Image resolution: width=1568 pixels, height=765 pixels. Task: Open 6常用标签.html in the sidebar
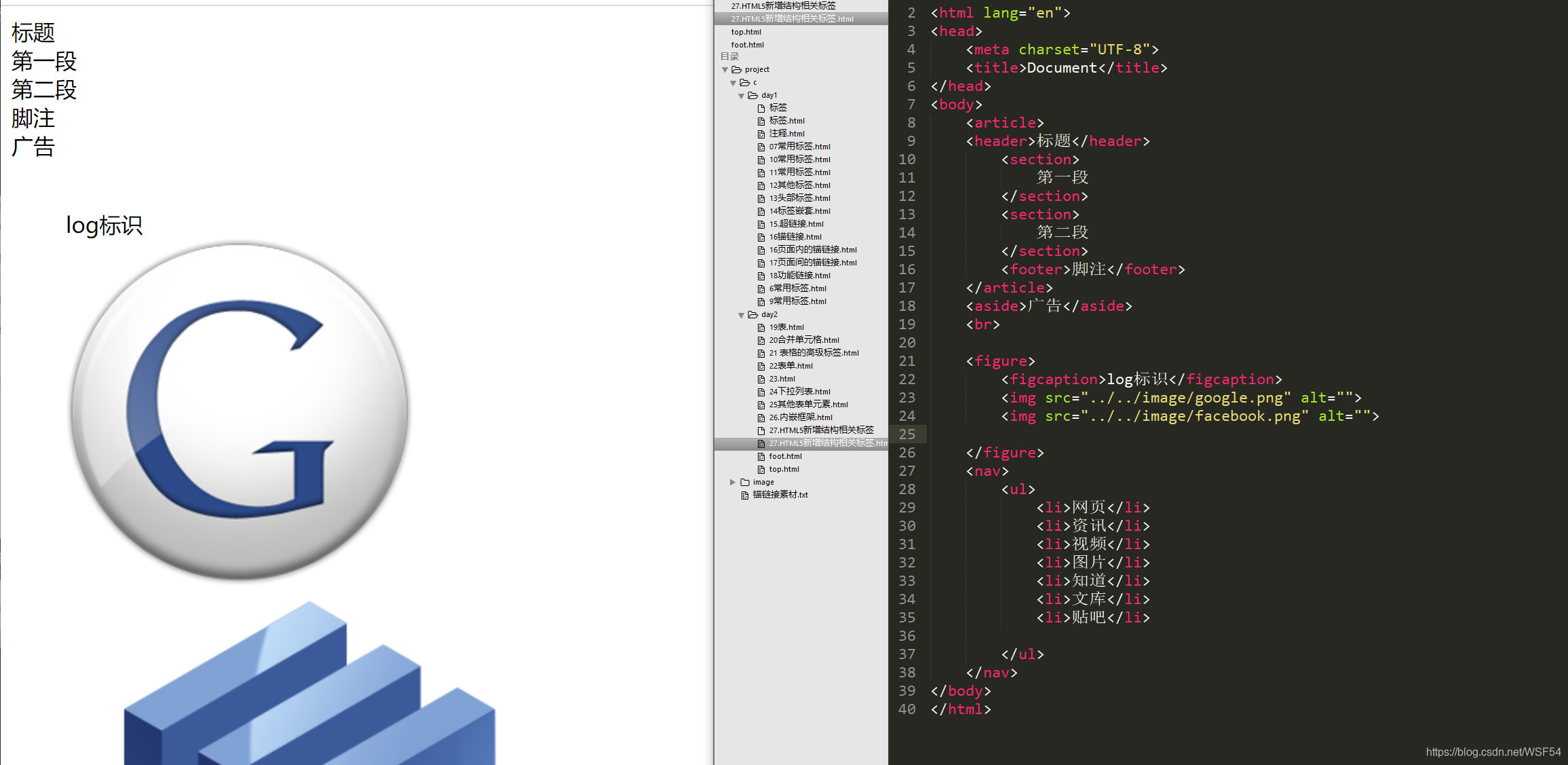click(797, 288)
